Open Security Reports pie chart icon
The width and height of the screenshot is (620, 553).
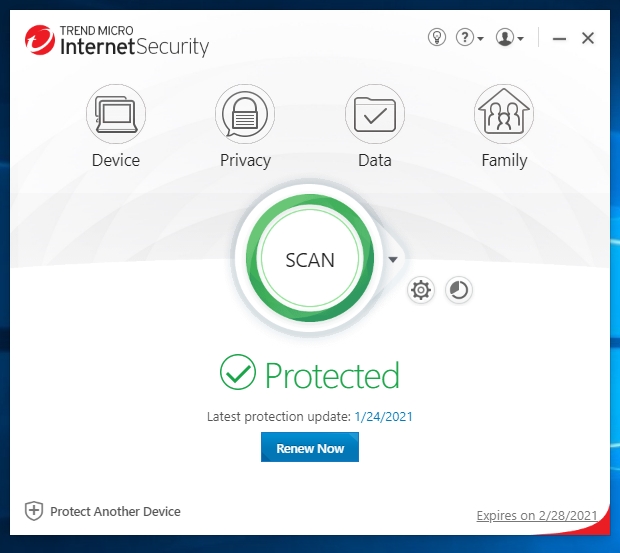point(458,291)
